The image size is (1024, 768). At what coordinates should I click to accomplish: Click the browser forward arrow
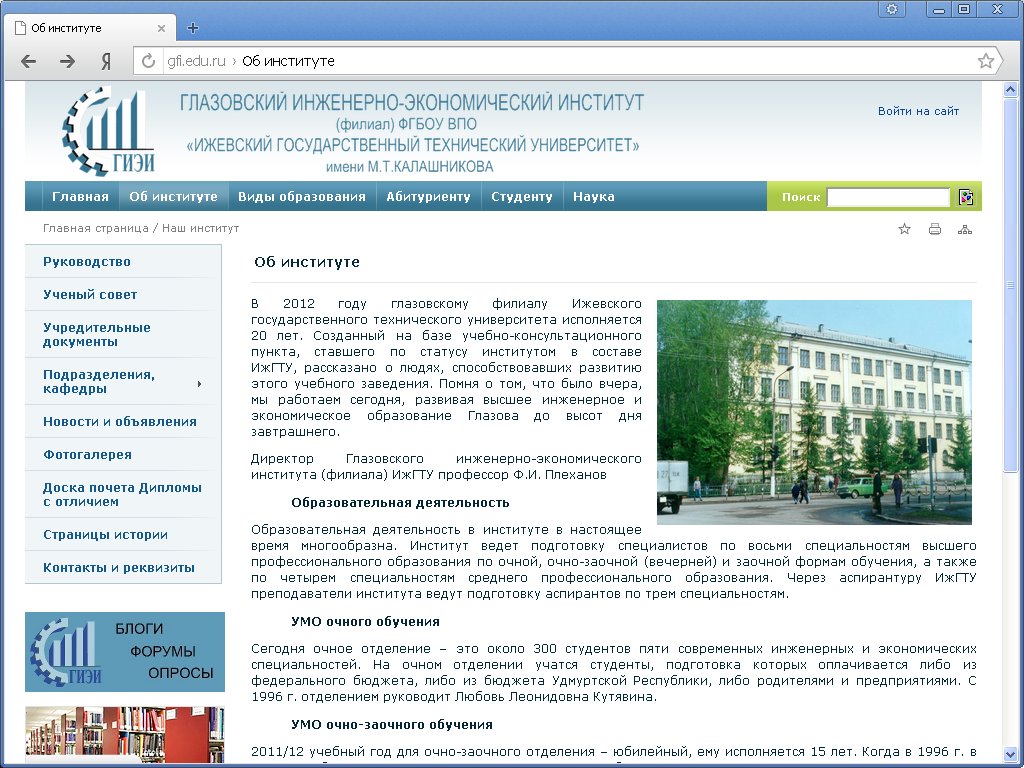[x=67, y=61]
